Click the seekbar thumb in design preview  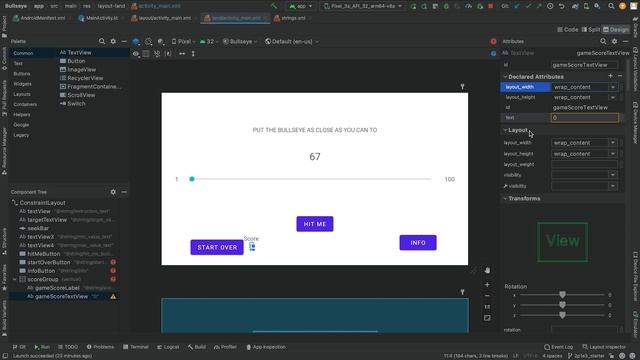192,179
